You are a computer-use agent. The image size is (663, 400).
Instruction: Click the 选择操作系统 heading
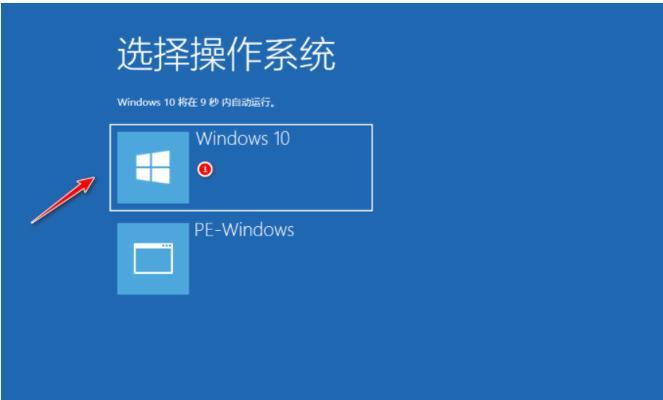pyautogui.click(x=226, y=54)
